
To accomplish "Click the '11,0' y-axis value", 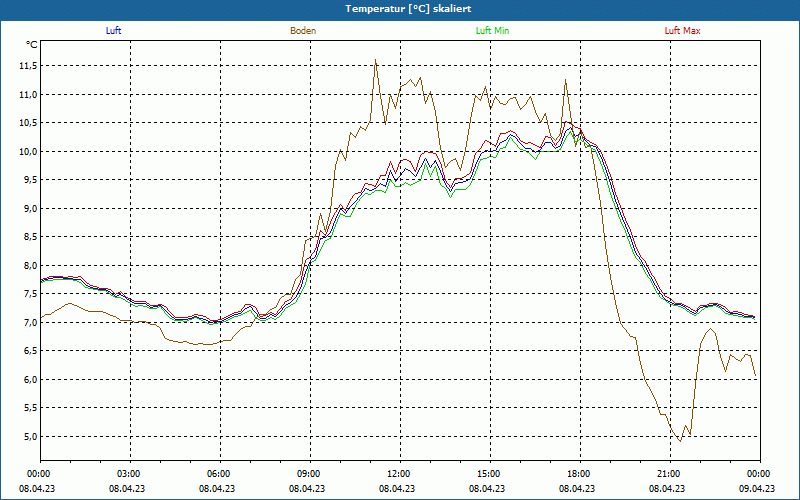I will tap(29, 94).
